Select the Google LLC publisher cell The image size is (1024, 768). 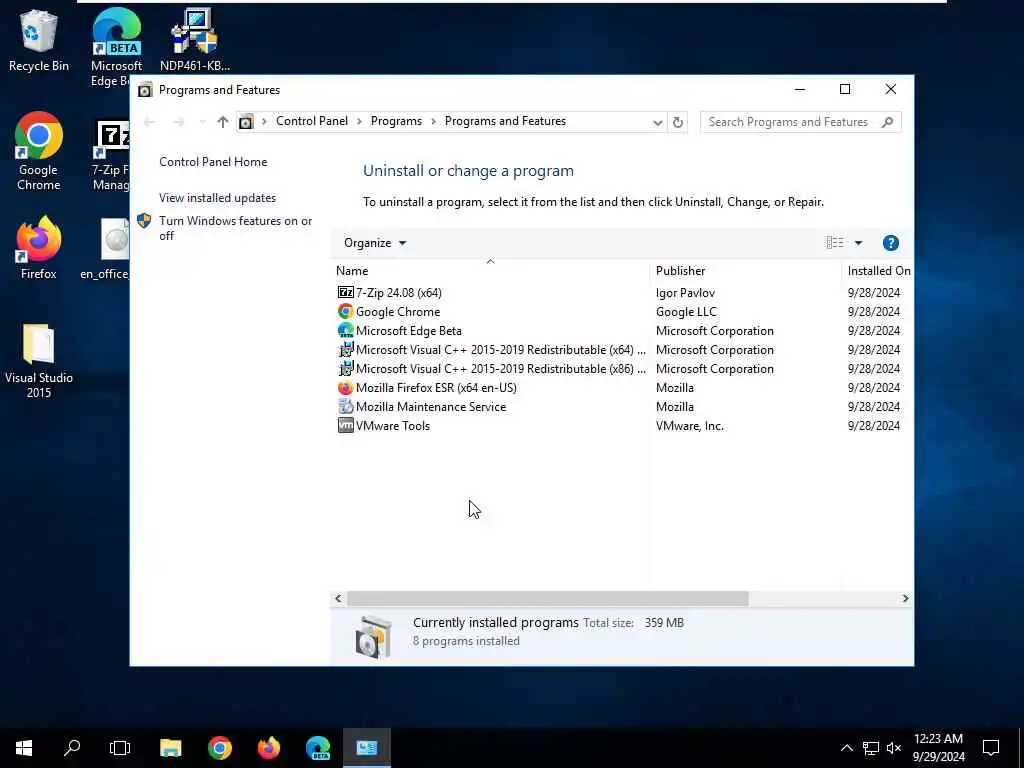[x=686, y=312]
